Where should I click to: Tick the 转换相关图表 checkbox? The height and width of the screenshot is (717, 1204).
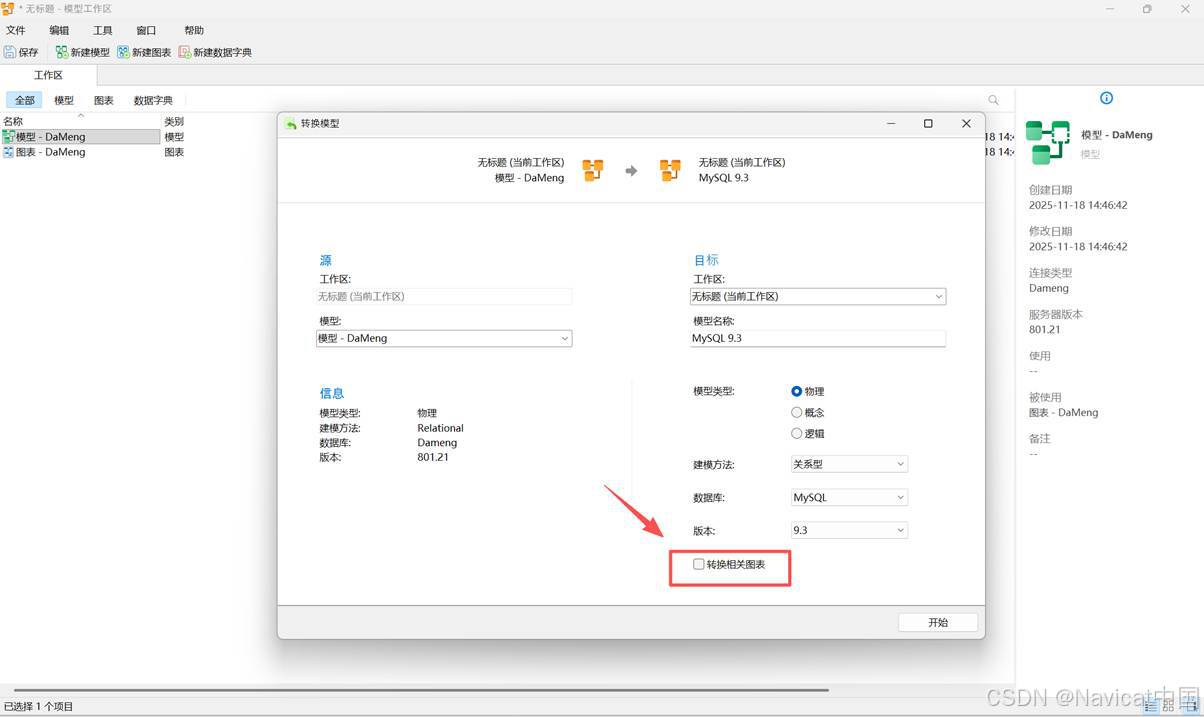[699, 564]
